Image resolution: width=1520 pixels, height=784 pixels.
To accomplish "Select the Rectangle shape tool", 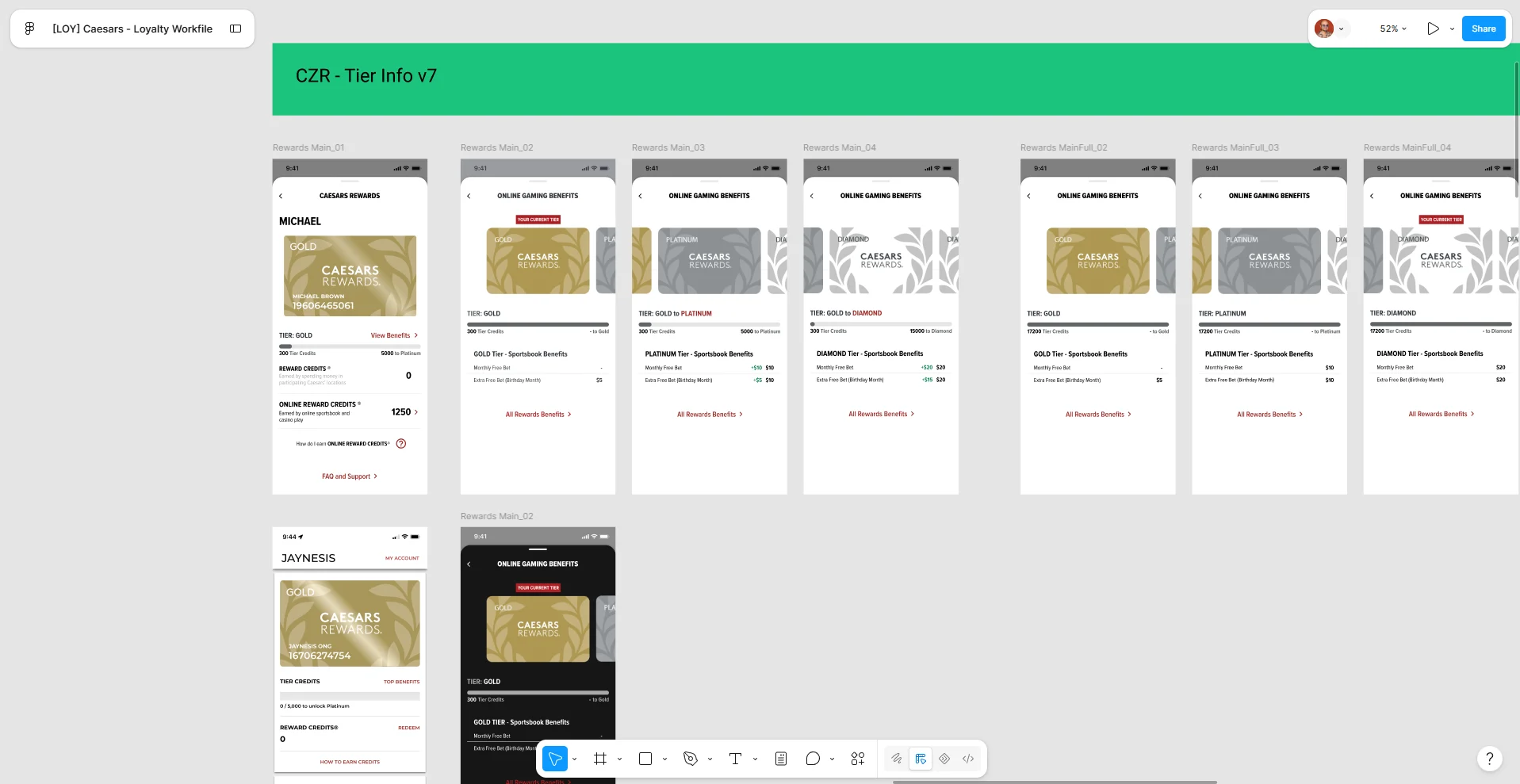I will point(645,759).
